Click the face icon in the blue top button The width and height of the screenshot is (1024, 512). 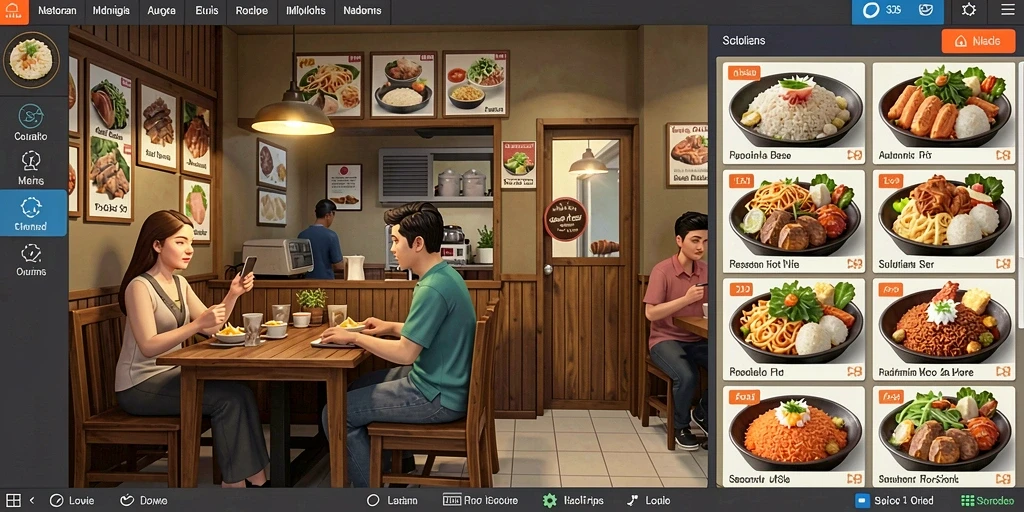925,10
